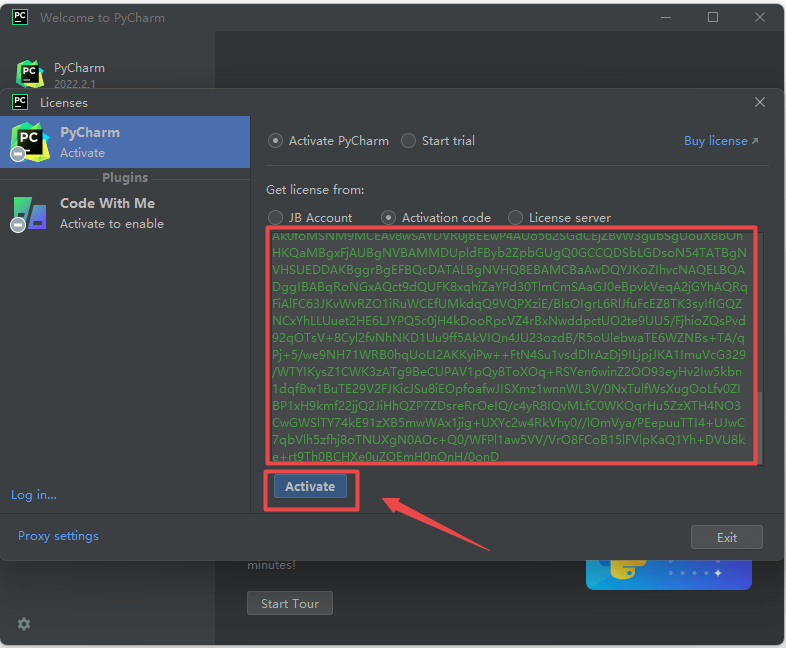Close the Licenses dialog
This screenshot has width=786, height=648.
[760, 102]
